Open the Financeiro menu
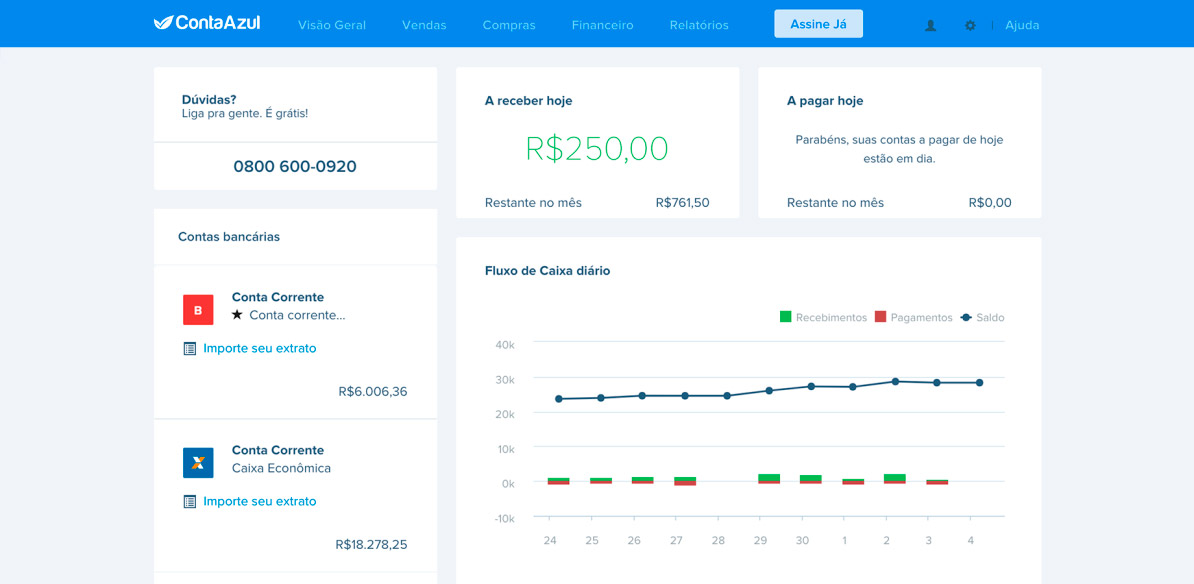This screenshot has width=1194, height=584. 602,25
